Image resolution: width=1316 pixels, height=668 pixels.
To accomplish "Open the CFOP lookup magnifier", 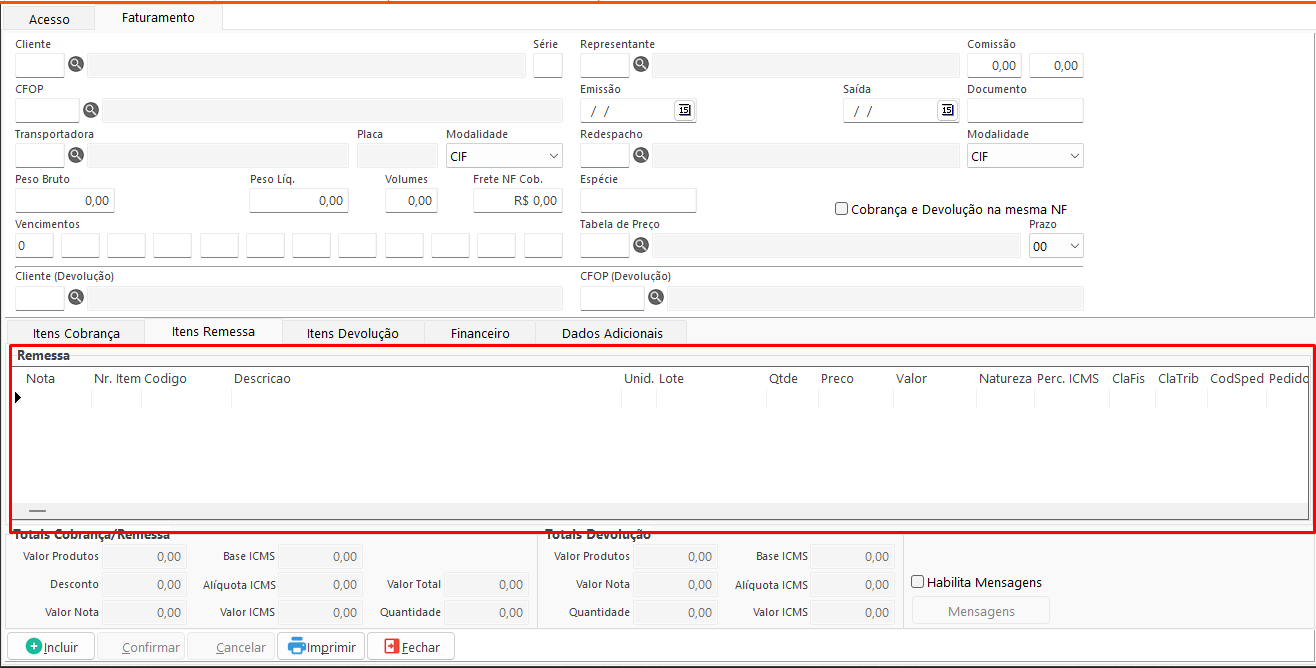I will tap(90, 111).
